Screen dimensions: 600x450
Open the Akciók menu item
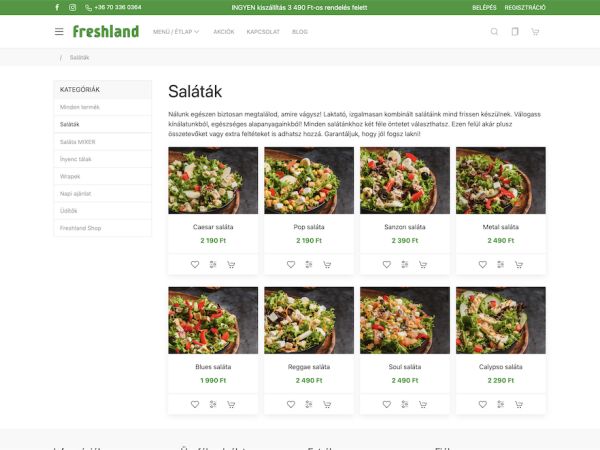point(224,32)
